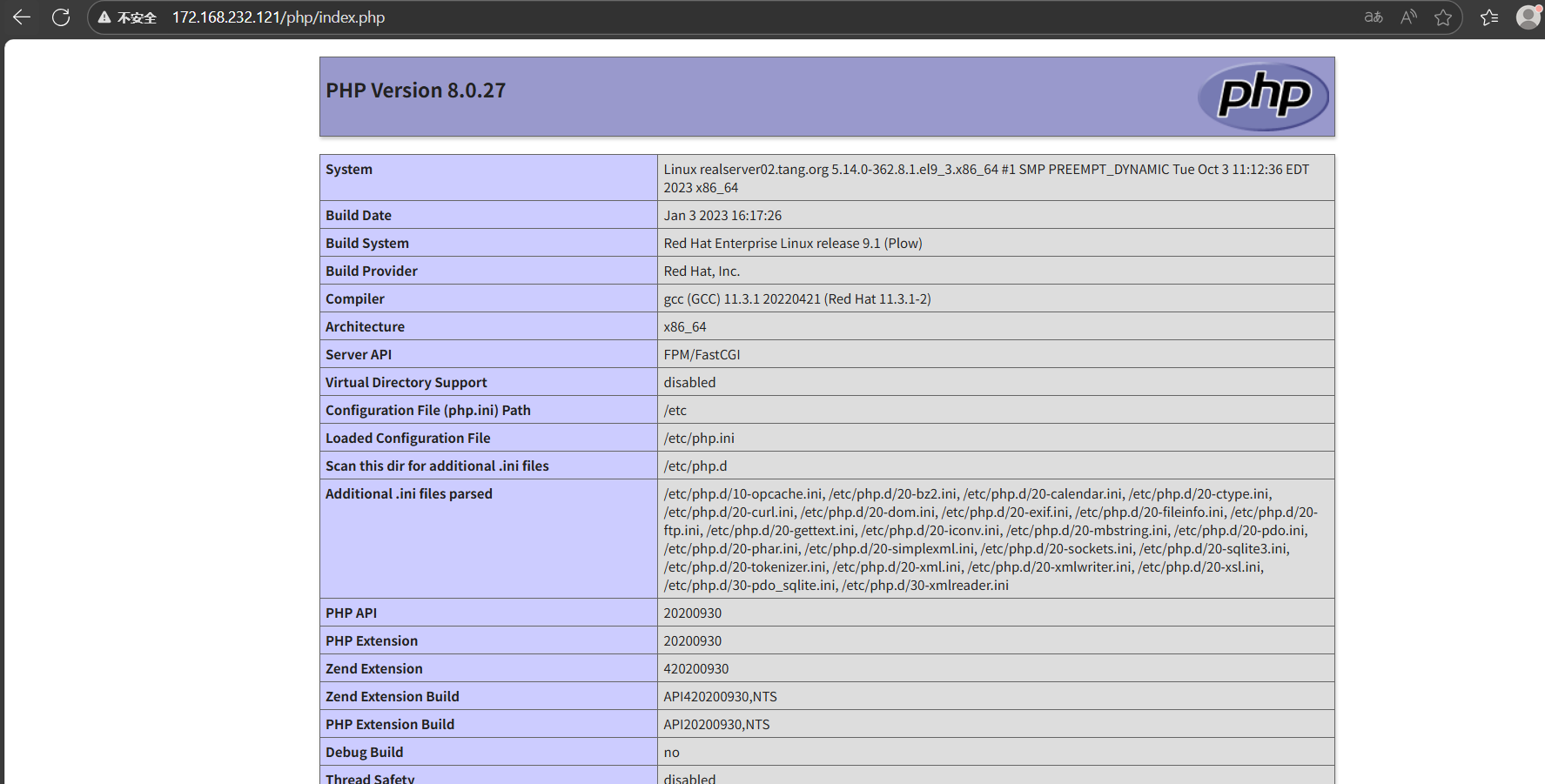
Task: Click Zend Extension Build label
Action: pos(393,697)
